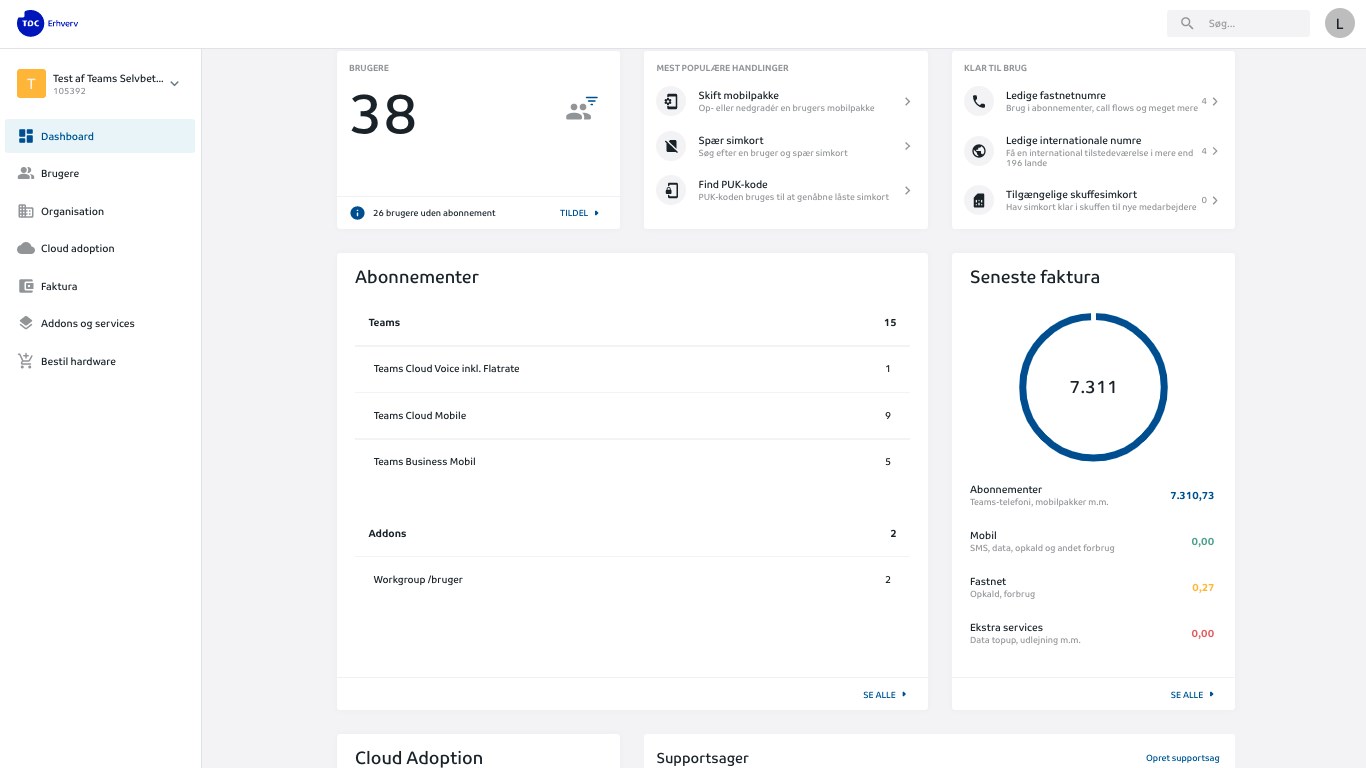Click the Spær simkort action title
Screen dimensions: 1366x768
731,140
